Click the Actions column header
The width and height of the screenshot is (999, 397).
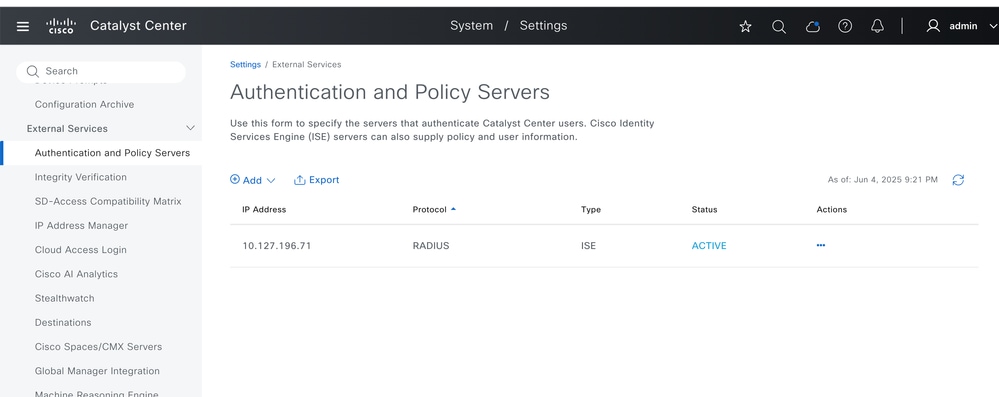point(831,209)
